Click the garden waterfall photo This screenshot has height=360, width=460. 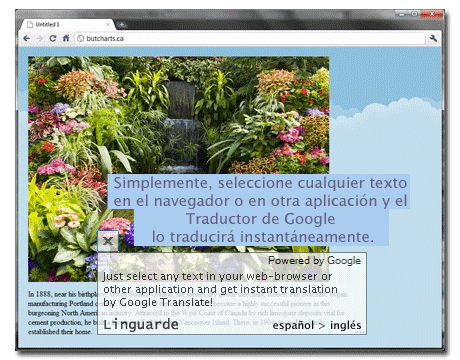point(178,115)
